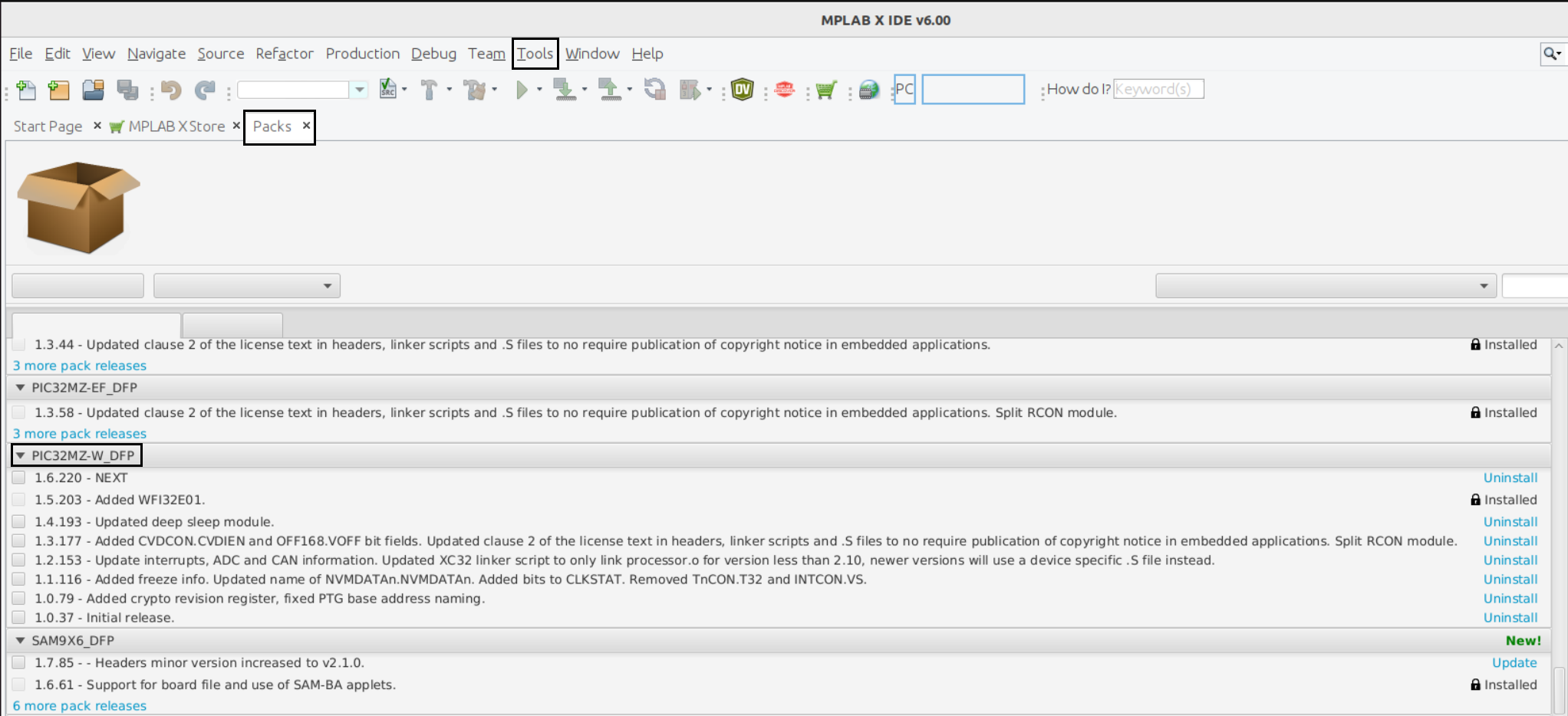Switch to the MPLAB X Store tab
The height and width of the screenshot is (716, 1568).
point(176,126)
